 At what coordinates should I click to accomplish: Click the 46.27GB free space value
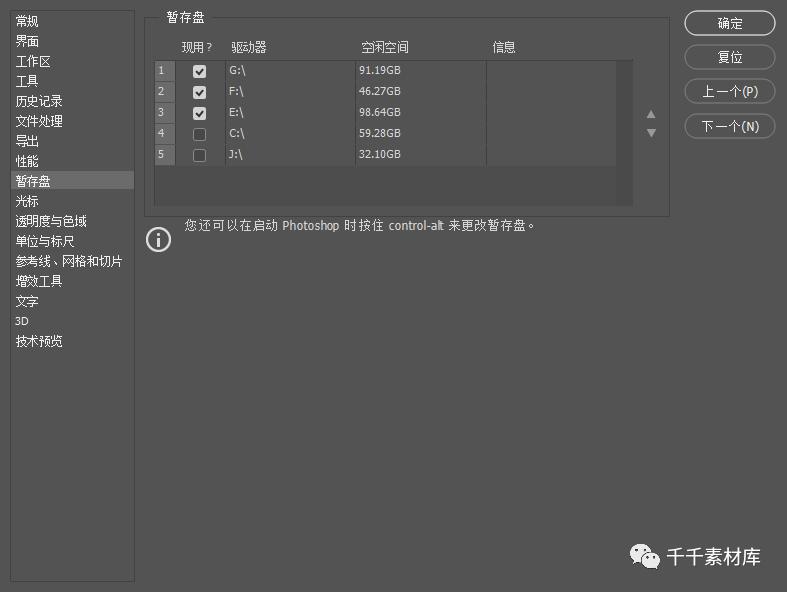[x=380, y=91]
